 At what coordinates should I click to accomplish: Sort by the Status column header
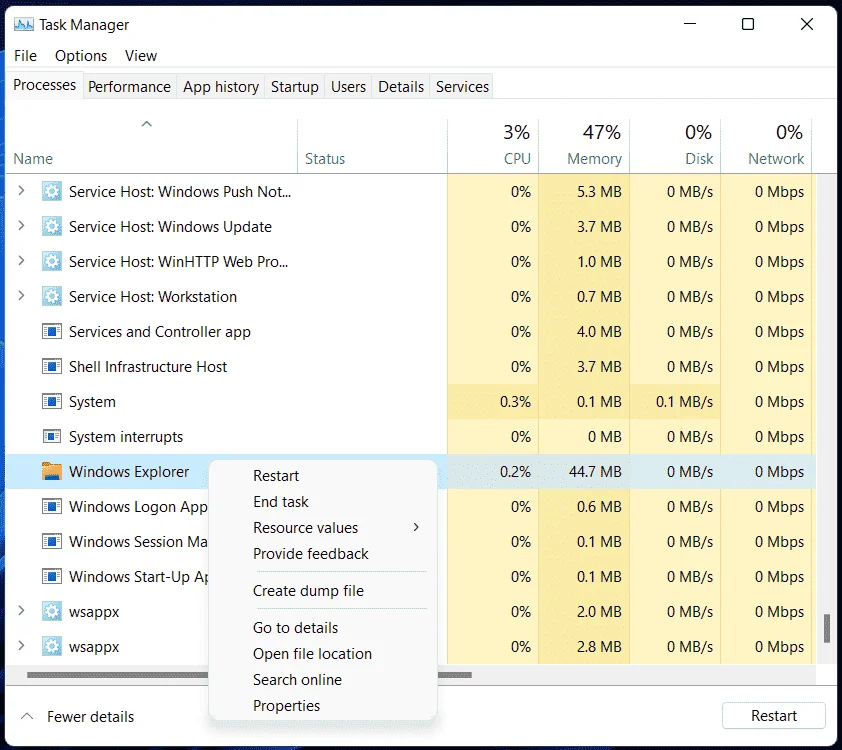[x=372, y=145]
